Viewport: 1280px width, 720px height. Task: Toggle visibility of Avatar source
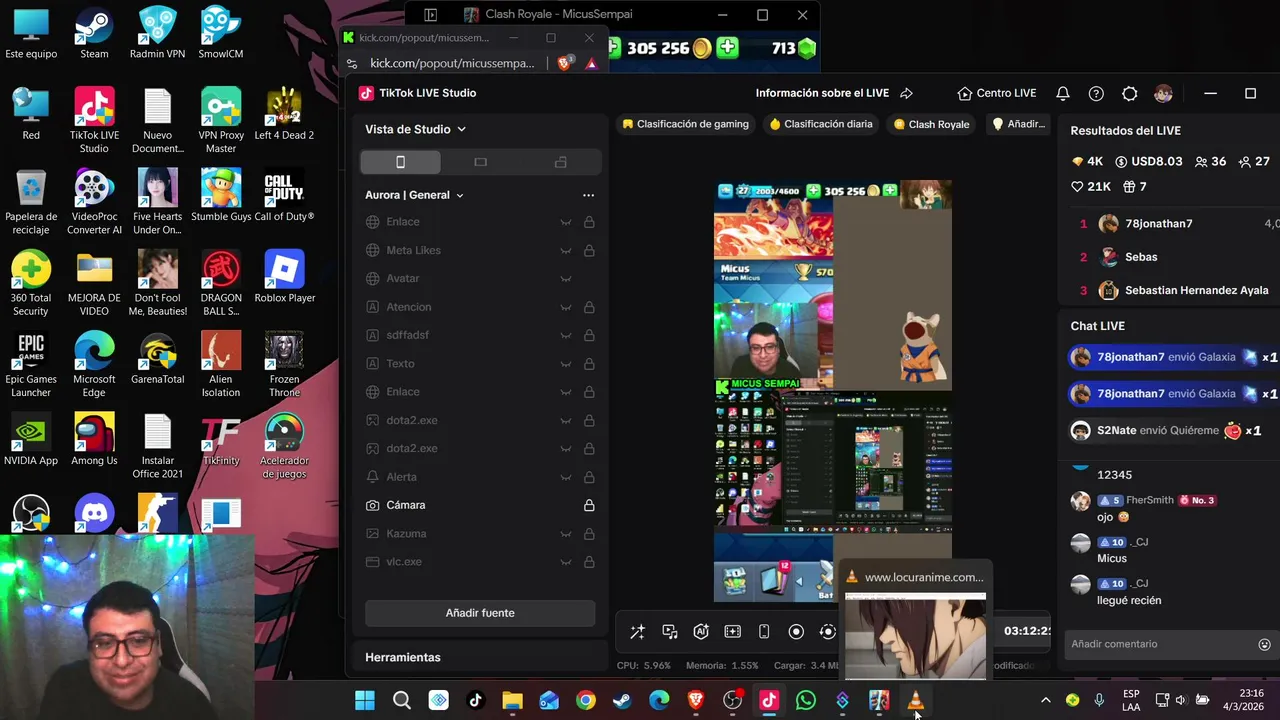tap(565, 278)
